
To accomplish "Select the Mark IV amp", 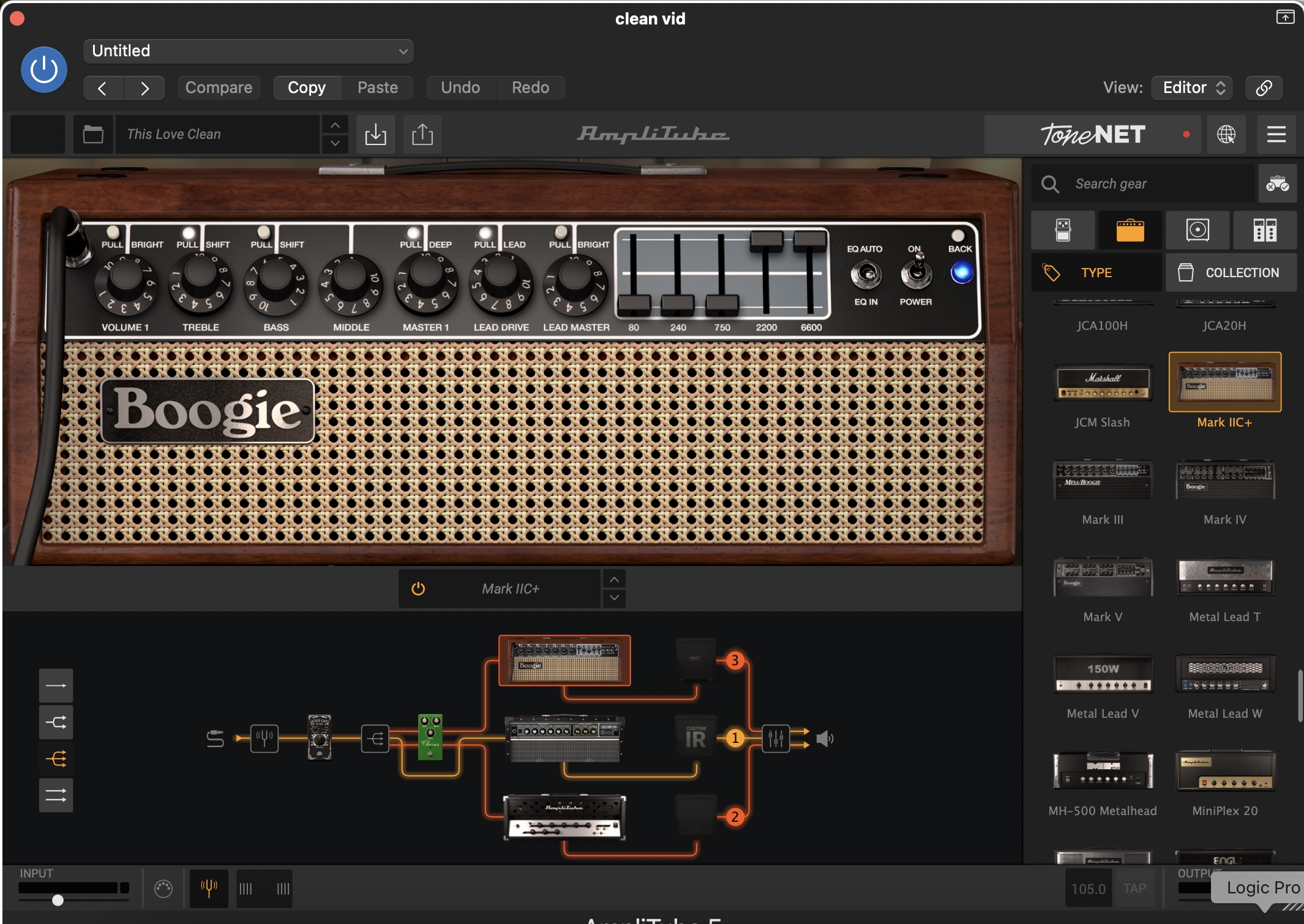I will 1225,480.
